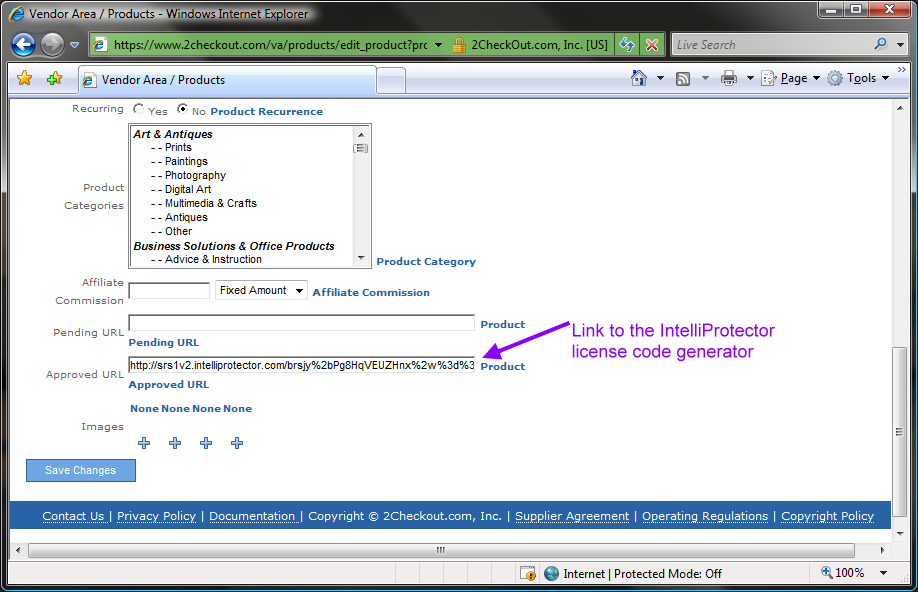This screenshot has height=592, width=918.
Task: Open the Supplier Agreement footer link
Action: click(572, 516)
